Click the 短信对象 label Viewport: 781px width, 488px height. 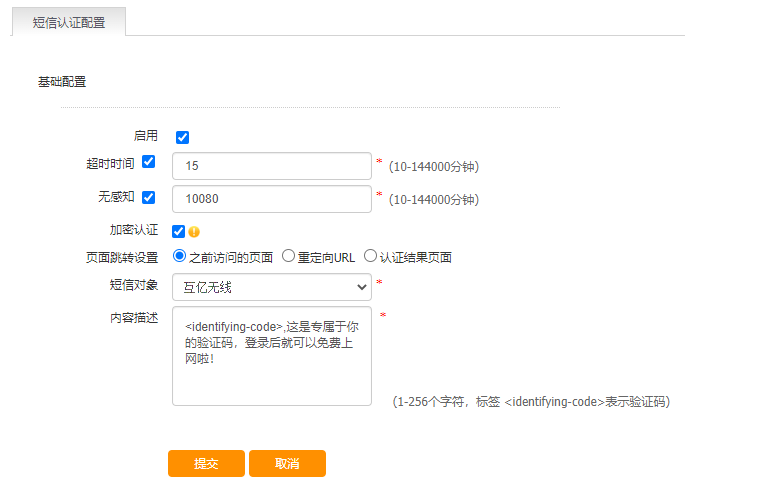(x=134, y=285)
